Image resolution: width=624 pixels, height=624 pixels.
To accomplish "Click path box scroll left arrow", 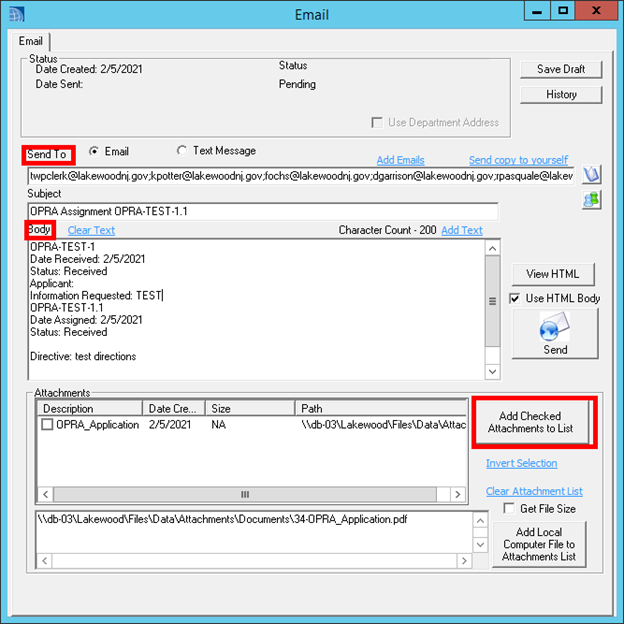I will (45, 561).
